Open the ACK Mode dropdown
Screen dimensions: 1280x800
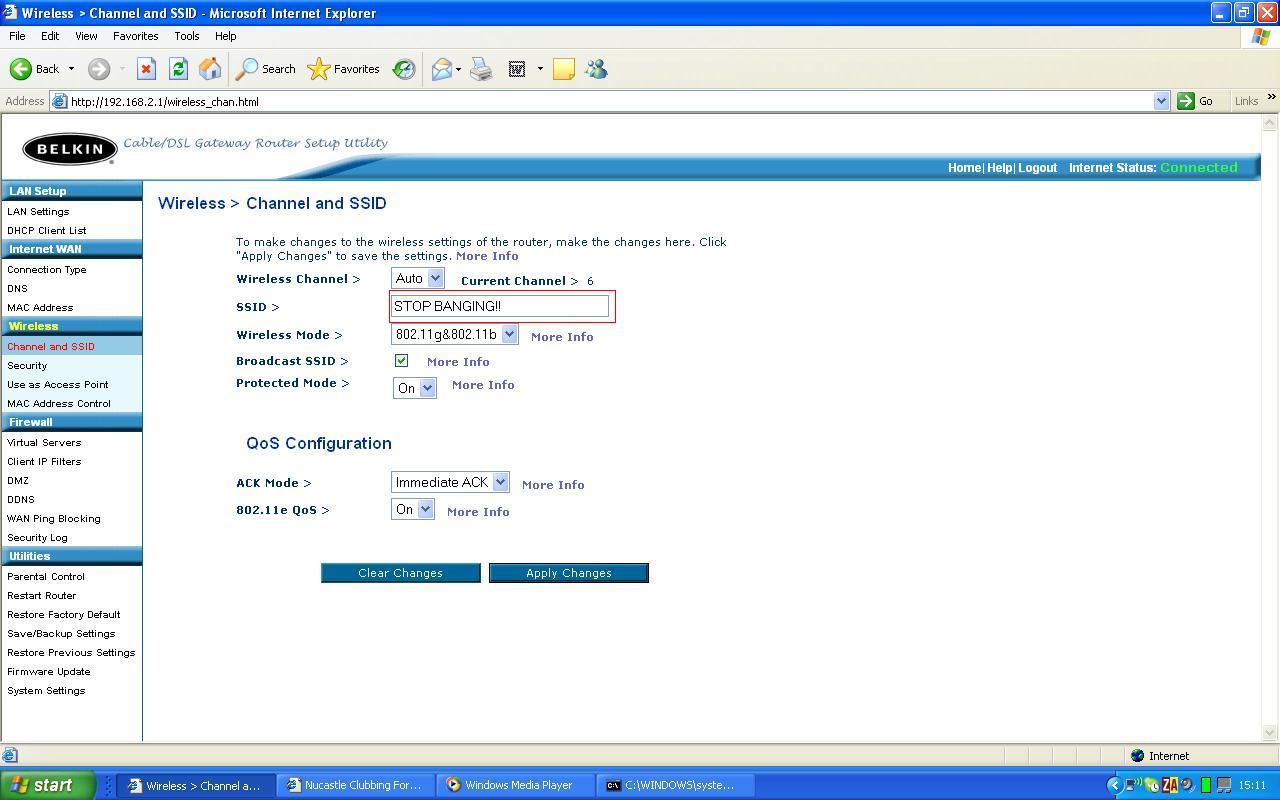pos(449,483)
